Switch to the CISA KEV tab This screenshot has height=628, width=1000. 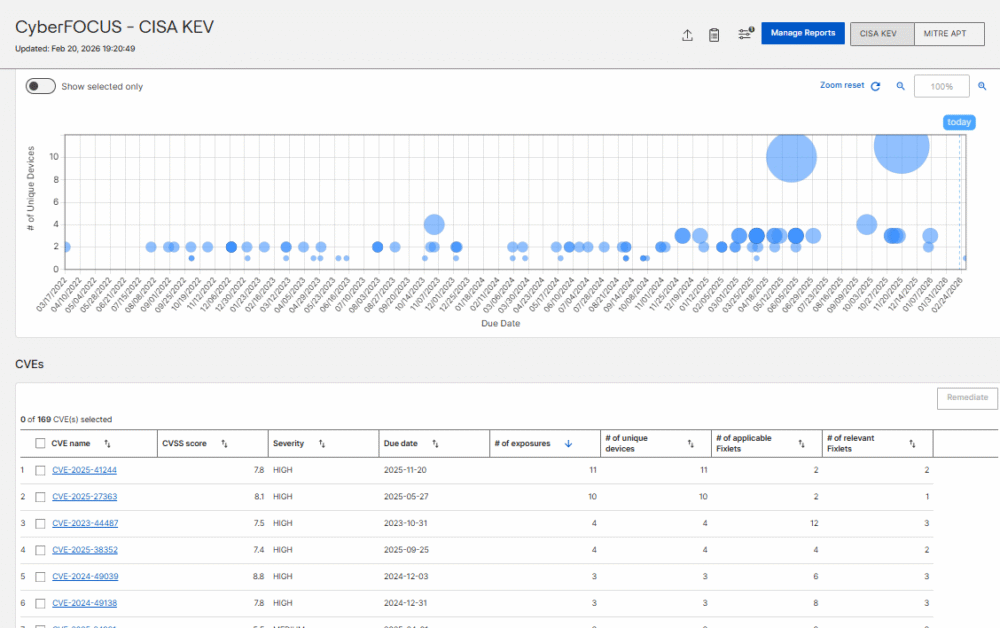pyautogui.click(x=882, y=34)
